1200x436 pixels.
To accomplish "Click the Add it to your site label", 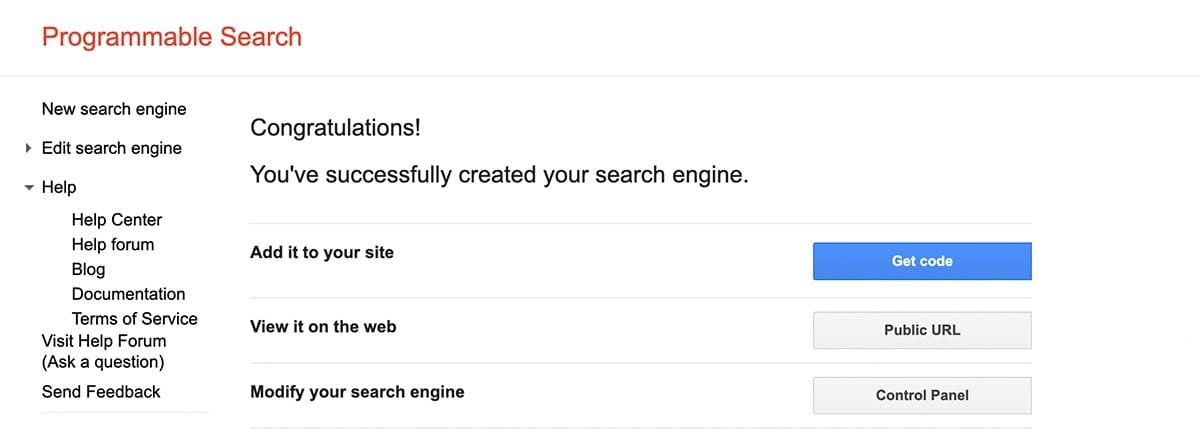I will (x=322, y=253).
